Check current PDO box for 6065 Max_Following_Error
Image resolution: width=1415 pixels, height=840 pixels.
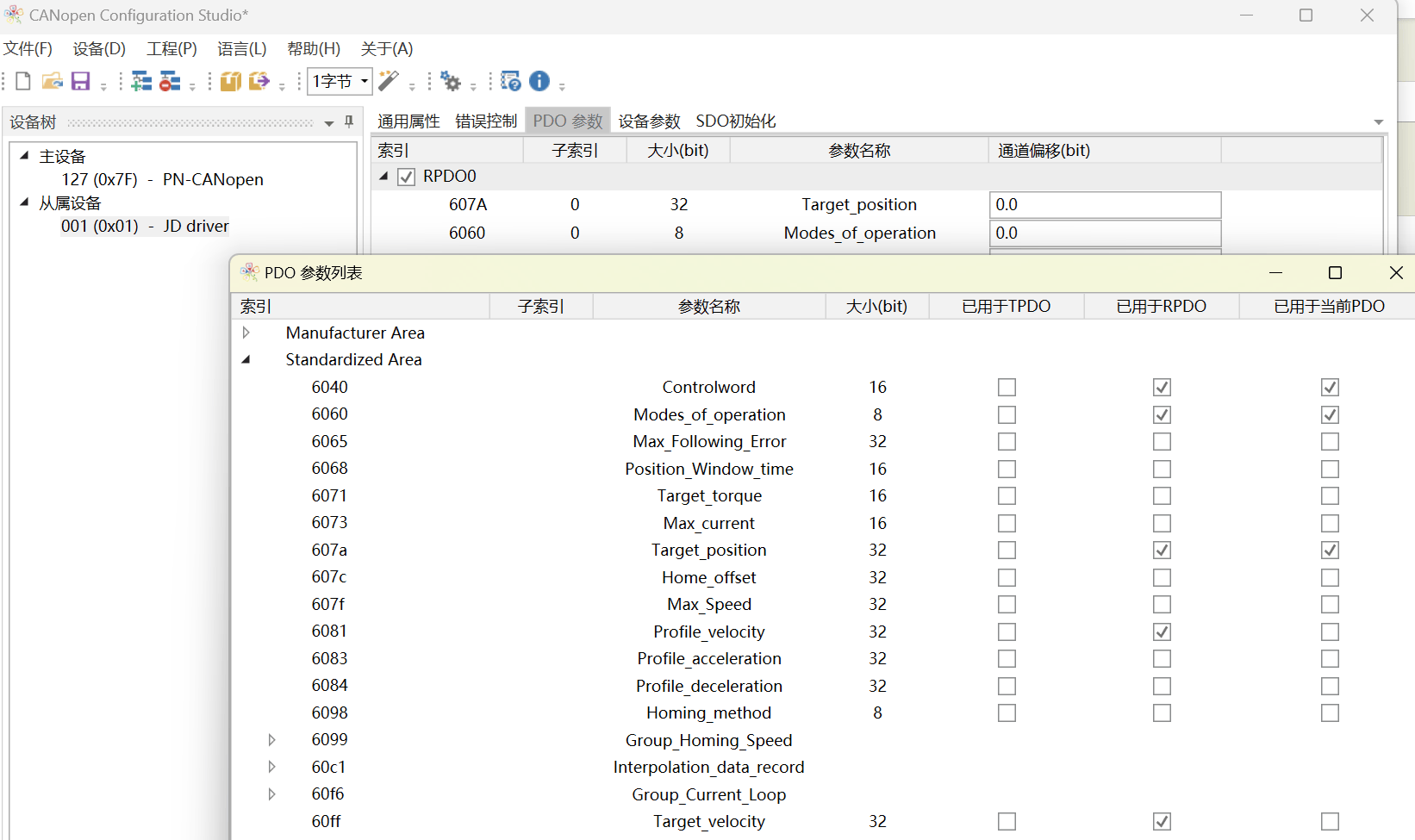1330,442
